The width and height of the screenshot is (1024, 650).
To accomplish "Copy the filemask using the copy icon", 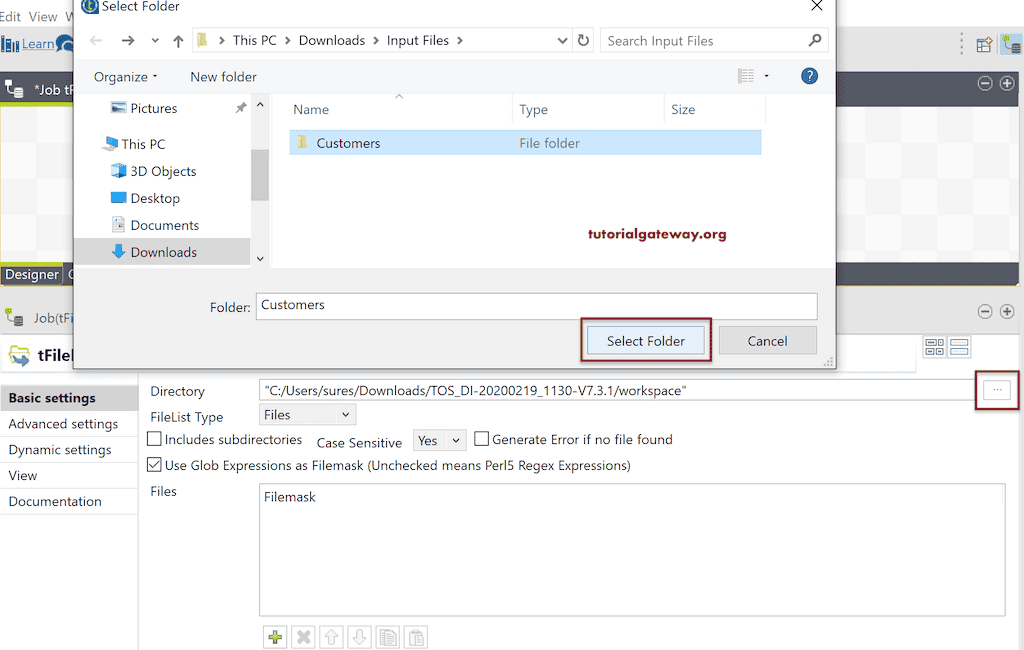I will pos(387,636).
